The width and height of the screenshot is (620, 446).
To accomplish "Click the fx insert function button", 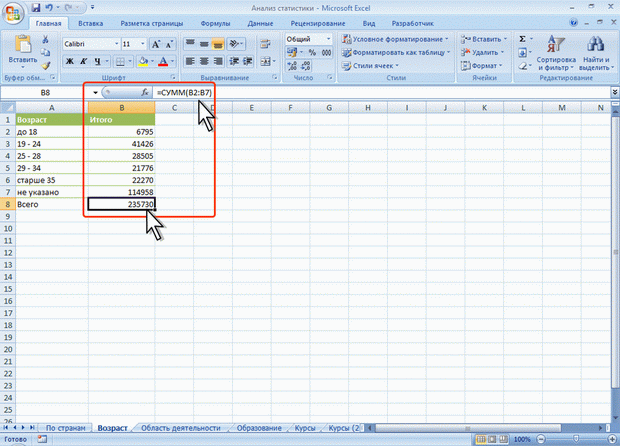I will pyautogui.click(x=145, y=93).
